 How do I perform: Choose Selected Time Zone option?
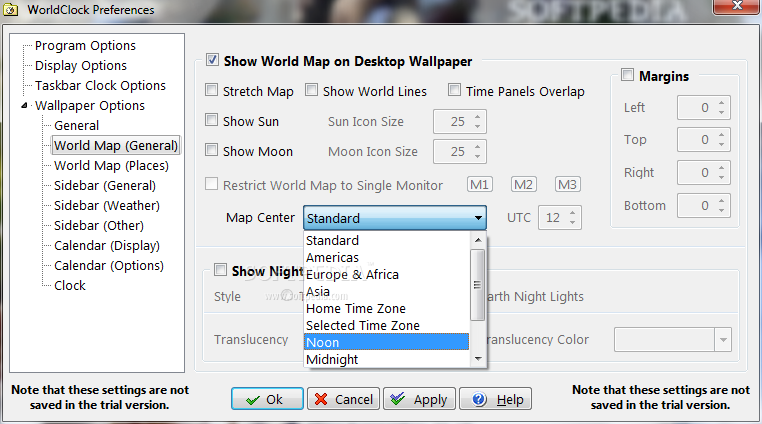[387, 325]
